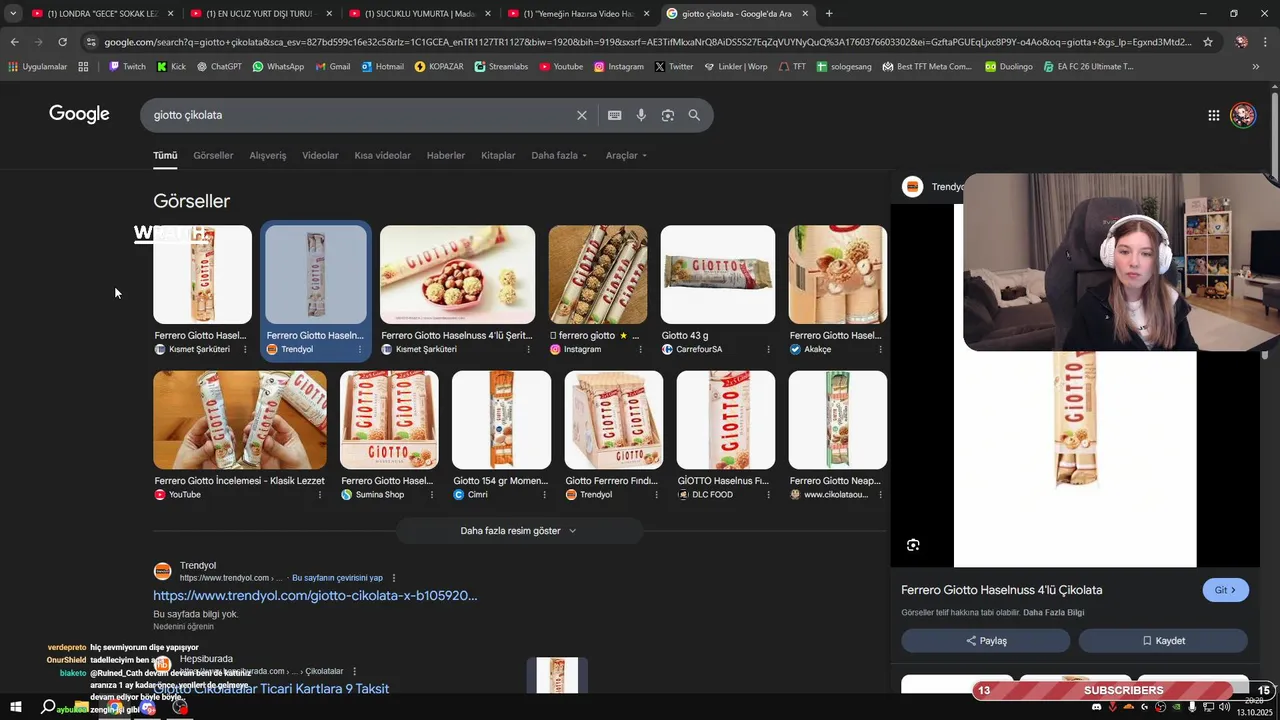
Task: Open the Hepsiburada result's three-dot menu
Action: [354, 671]
